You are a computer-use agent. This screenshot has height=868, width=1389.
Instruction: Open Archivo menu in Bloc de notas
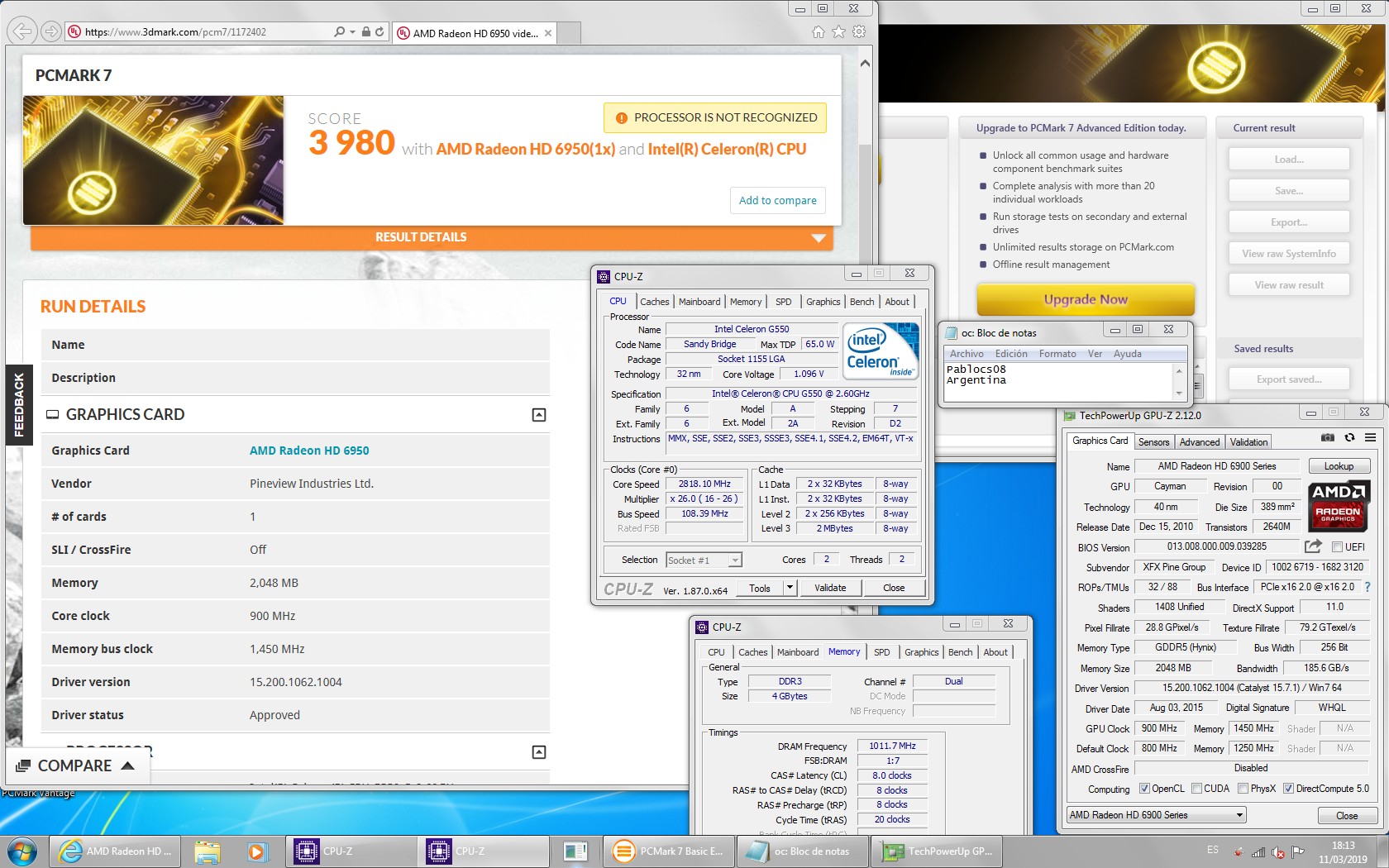(967, 354)
